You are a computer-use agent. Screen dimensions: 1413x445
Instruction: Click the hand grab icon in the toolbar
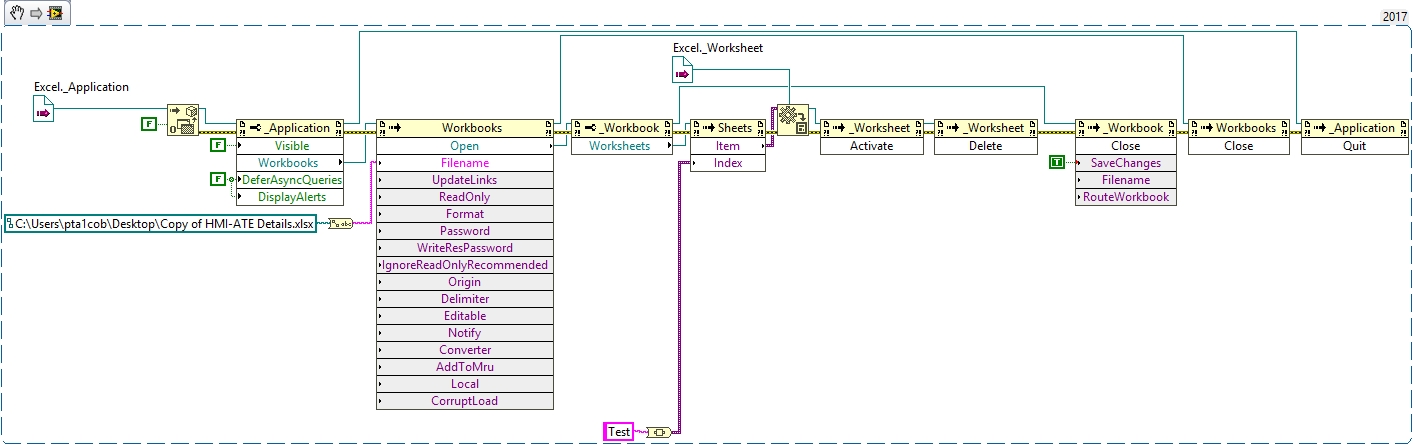13,14
